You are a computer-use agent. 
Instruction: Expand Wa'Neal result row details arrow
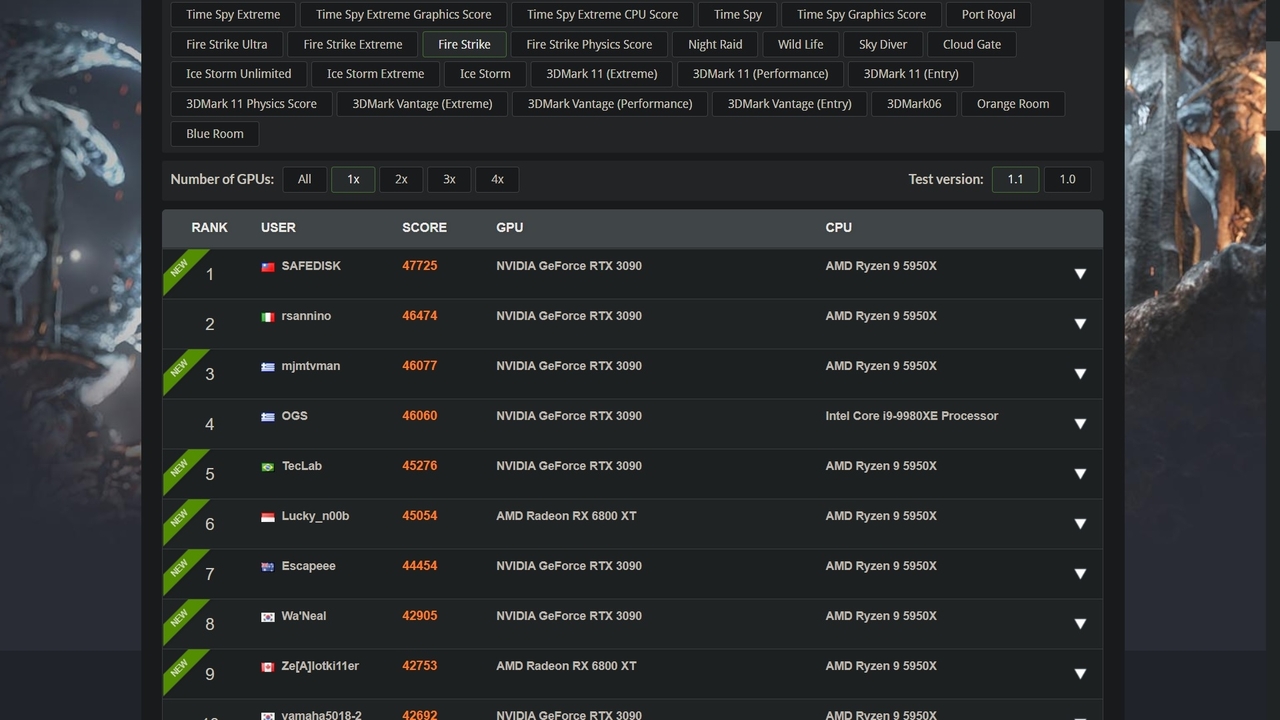tap(1080, 624)
